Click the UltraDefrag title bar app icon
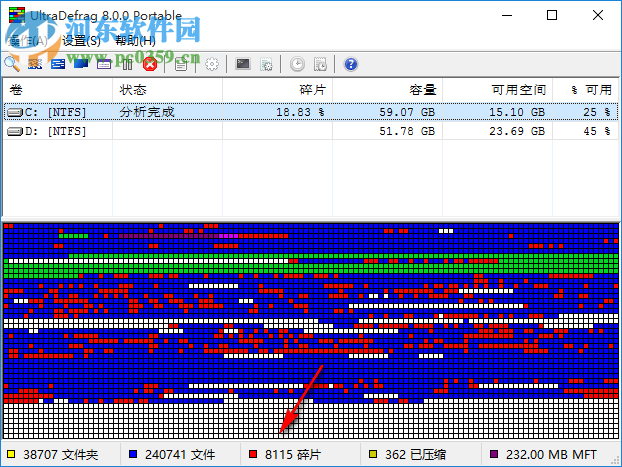622x467 pixels. [17, 15]
